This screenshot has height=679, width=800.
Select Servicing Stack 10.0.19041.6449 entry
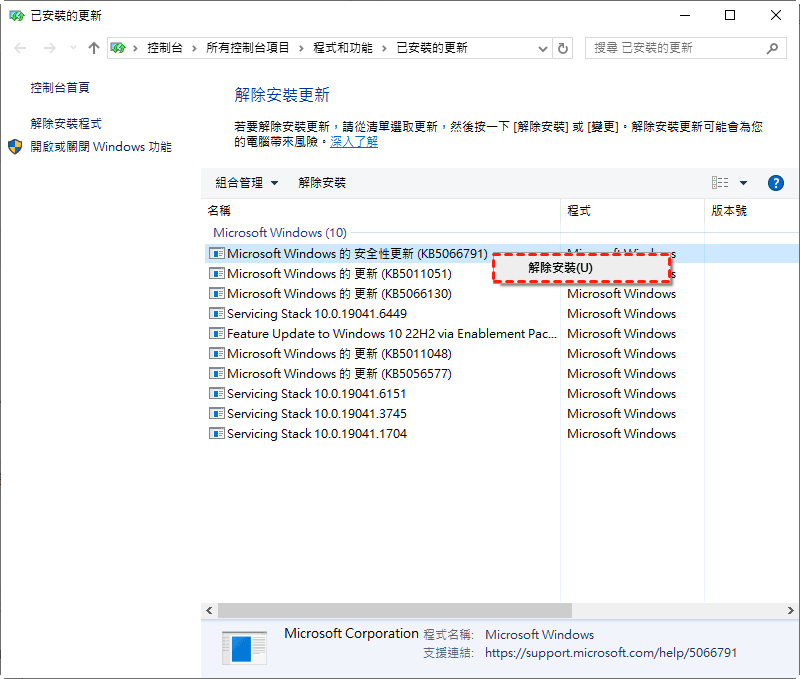317,314
